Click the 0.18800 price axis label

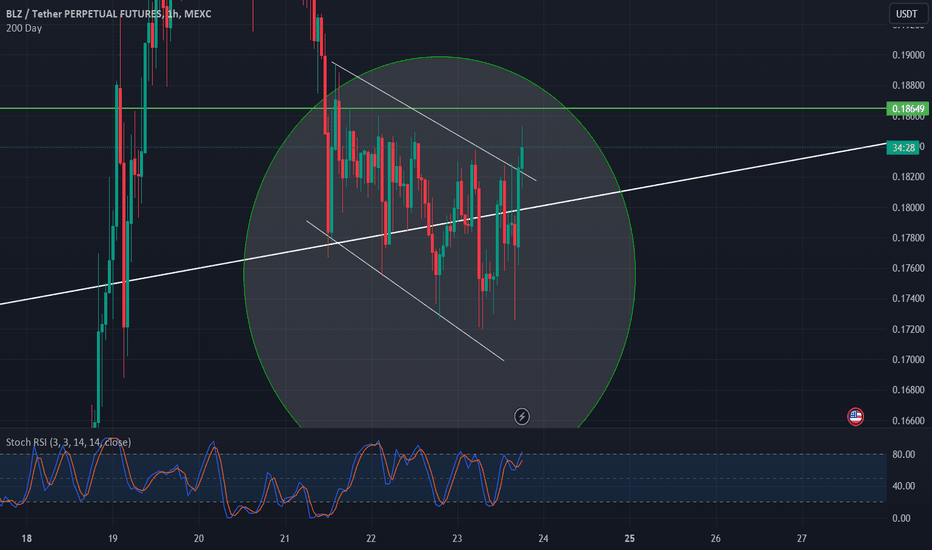pyautogui.click(x=908, y=86)
